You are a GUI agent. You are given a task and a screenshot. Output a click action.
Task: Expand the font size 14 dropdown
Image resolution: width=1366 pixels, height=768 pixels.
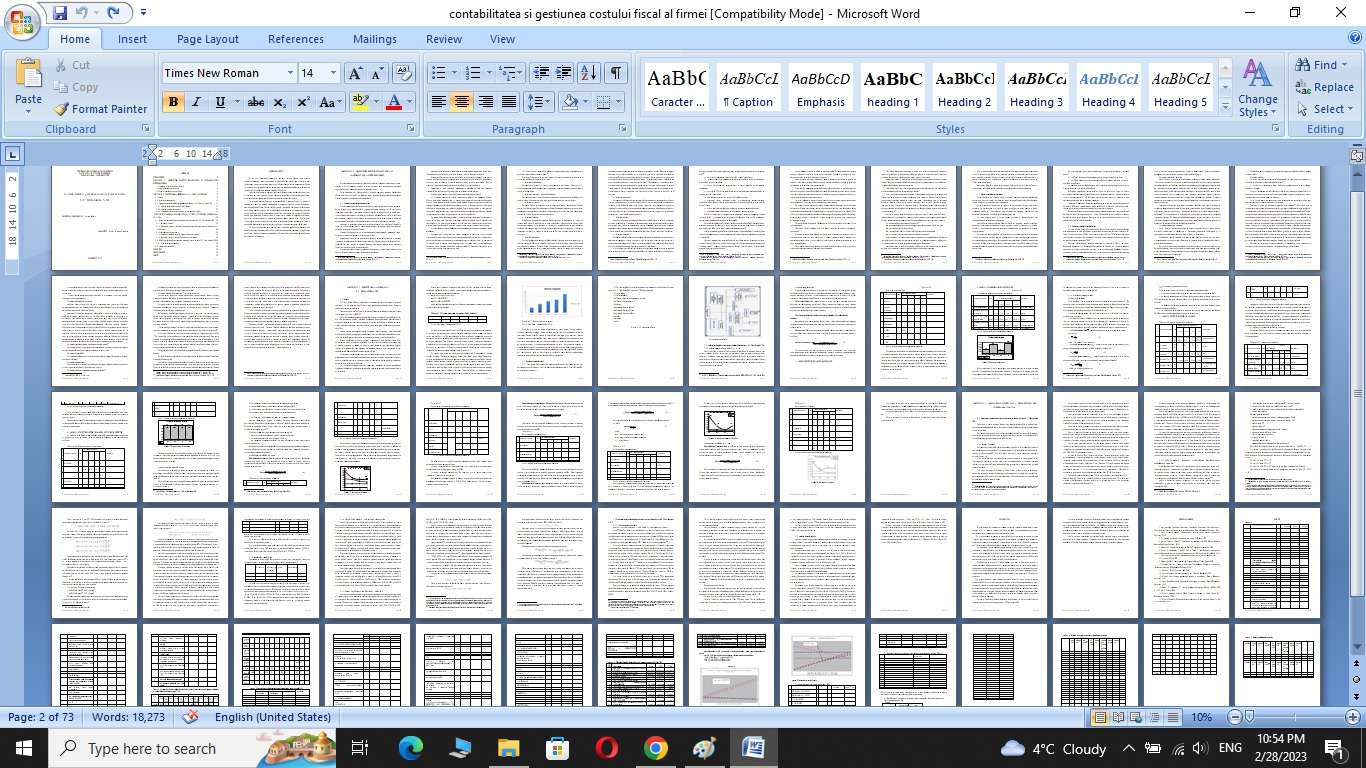332,73
